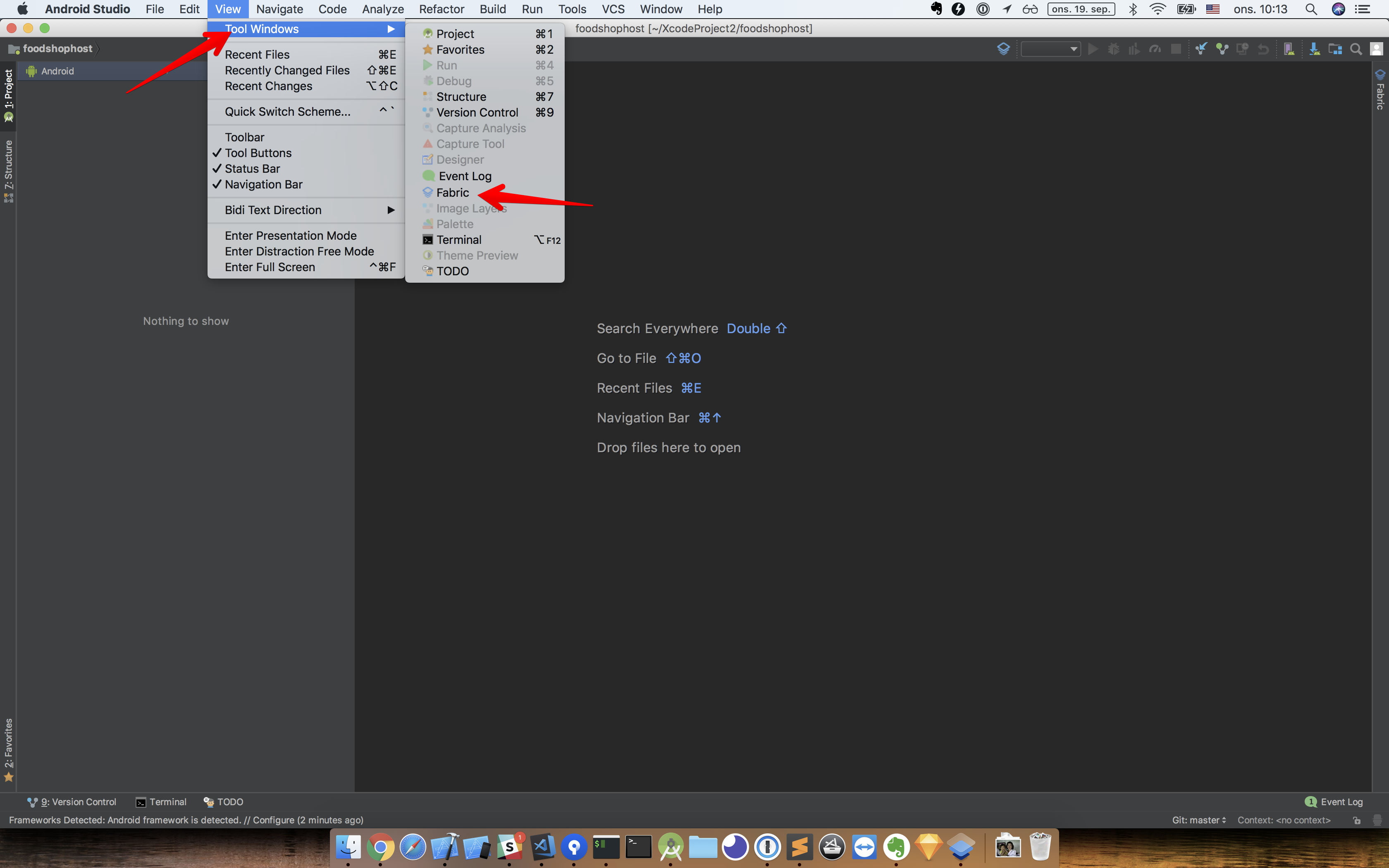Click the Profile gauge icon in the toolbar
The height and width of the screenshot is (868, 1389).
click(1155, 49)
